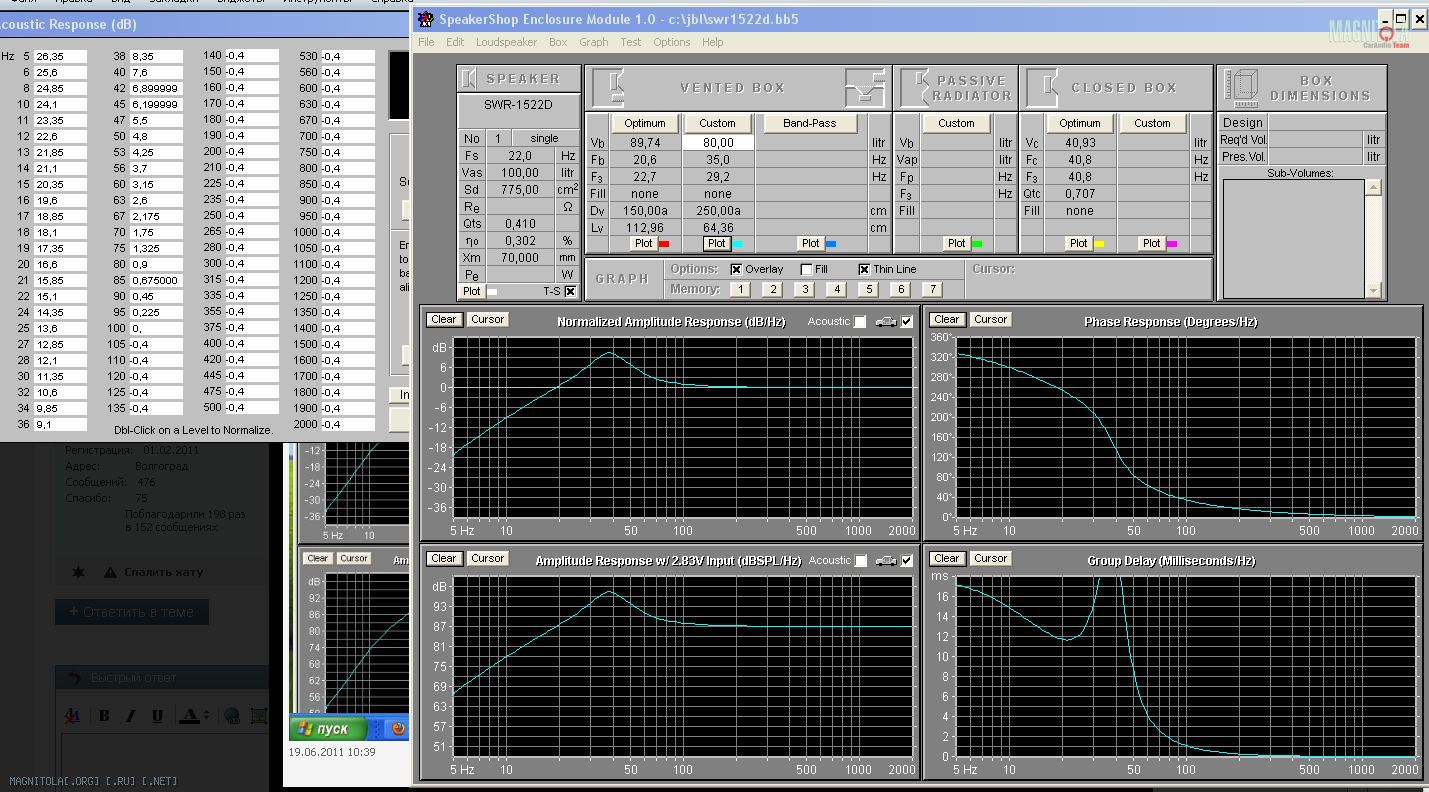The image size is (1429, 792).
Task: Click the Closed Box enclosure icon
Action: click(1043, 87)
